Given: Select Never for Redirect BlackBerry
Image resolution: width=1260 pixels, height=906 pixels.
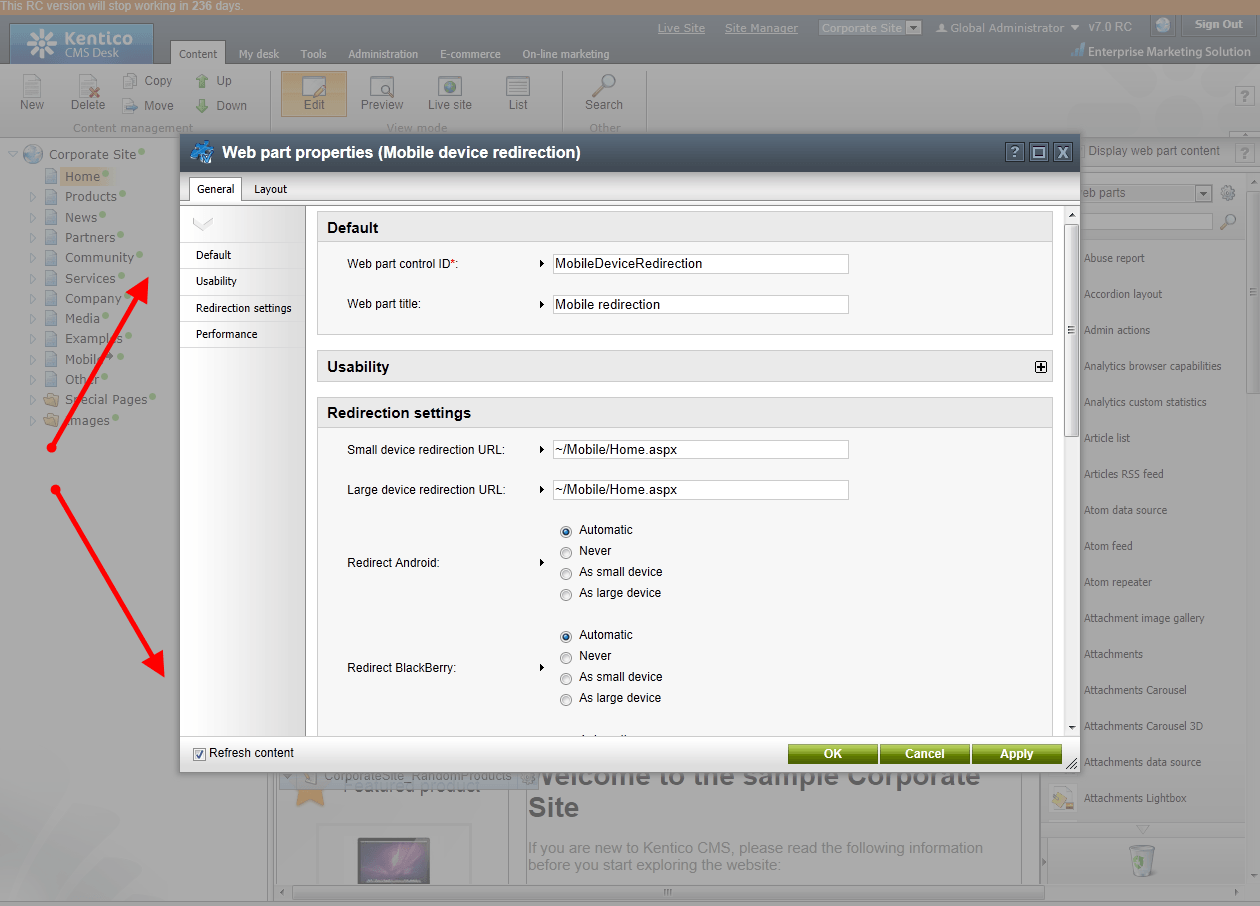Looking at the screenshot, I should (566, 657).
